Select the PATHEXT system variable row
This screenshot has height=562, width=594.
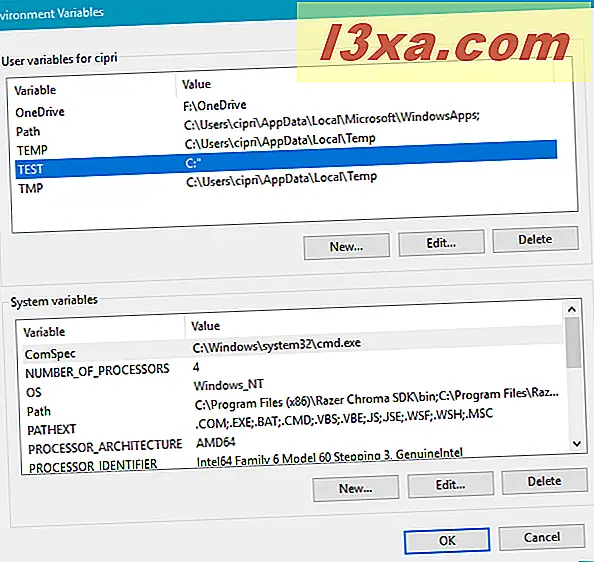point(295,424)
